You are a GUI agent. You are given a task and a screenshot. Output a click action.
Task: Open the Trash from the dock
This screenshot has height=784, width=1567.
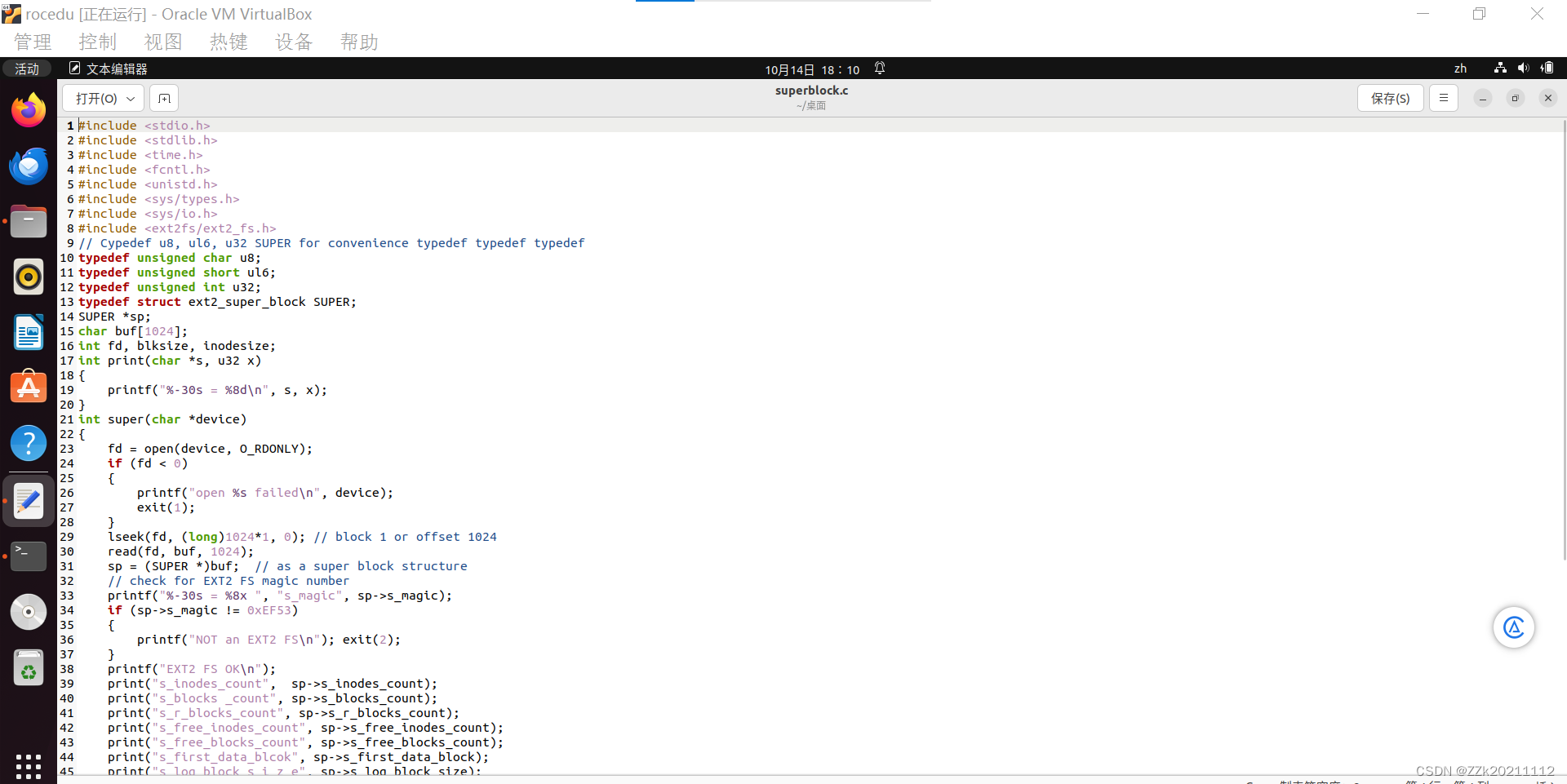29,667
